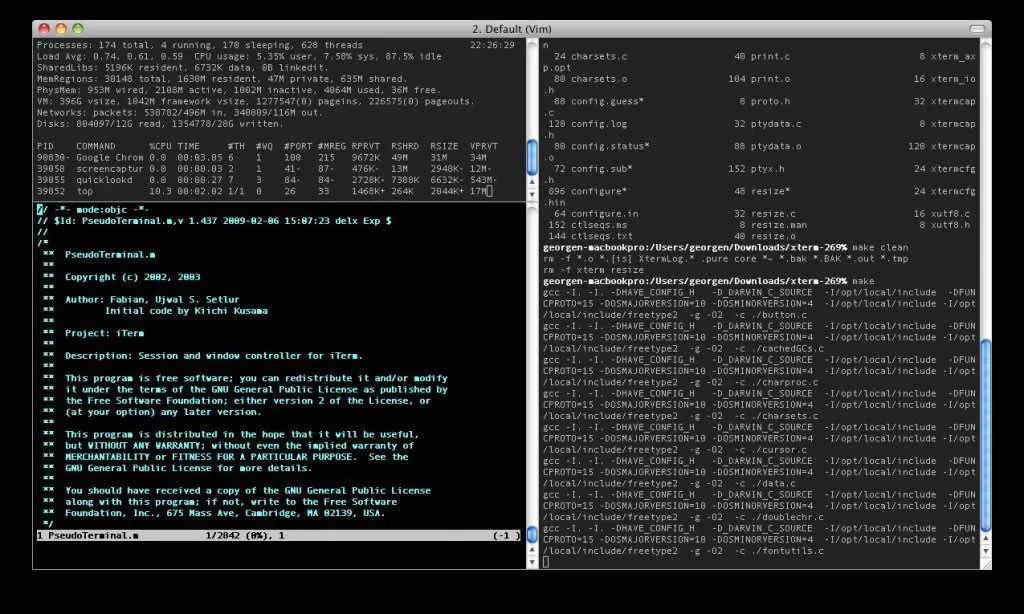
Task: Minimize the window using the yellow button
Action: (x=62, y=29)
